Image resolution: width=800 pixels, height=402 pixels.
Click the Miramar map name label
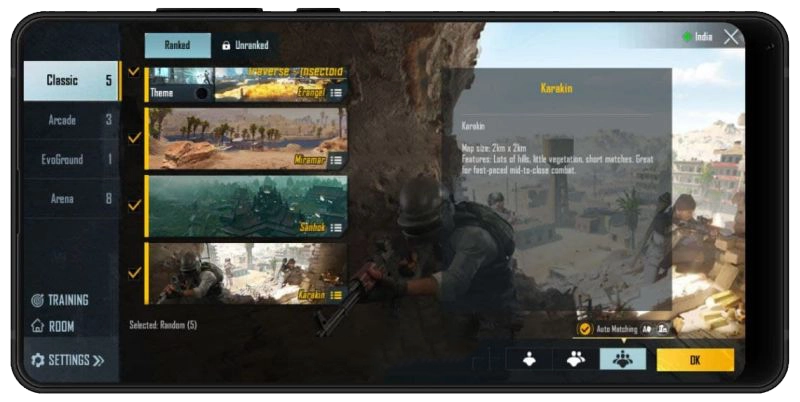(310, 160)
